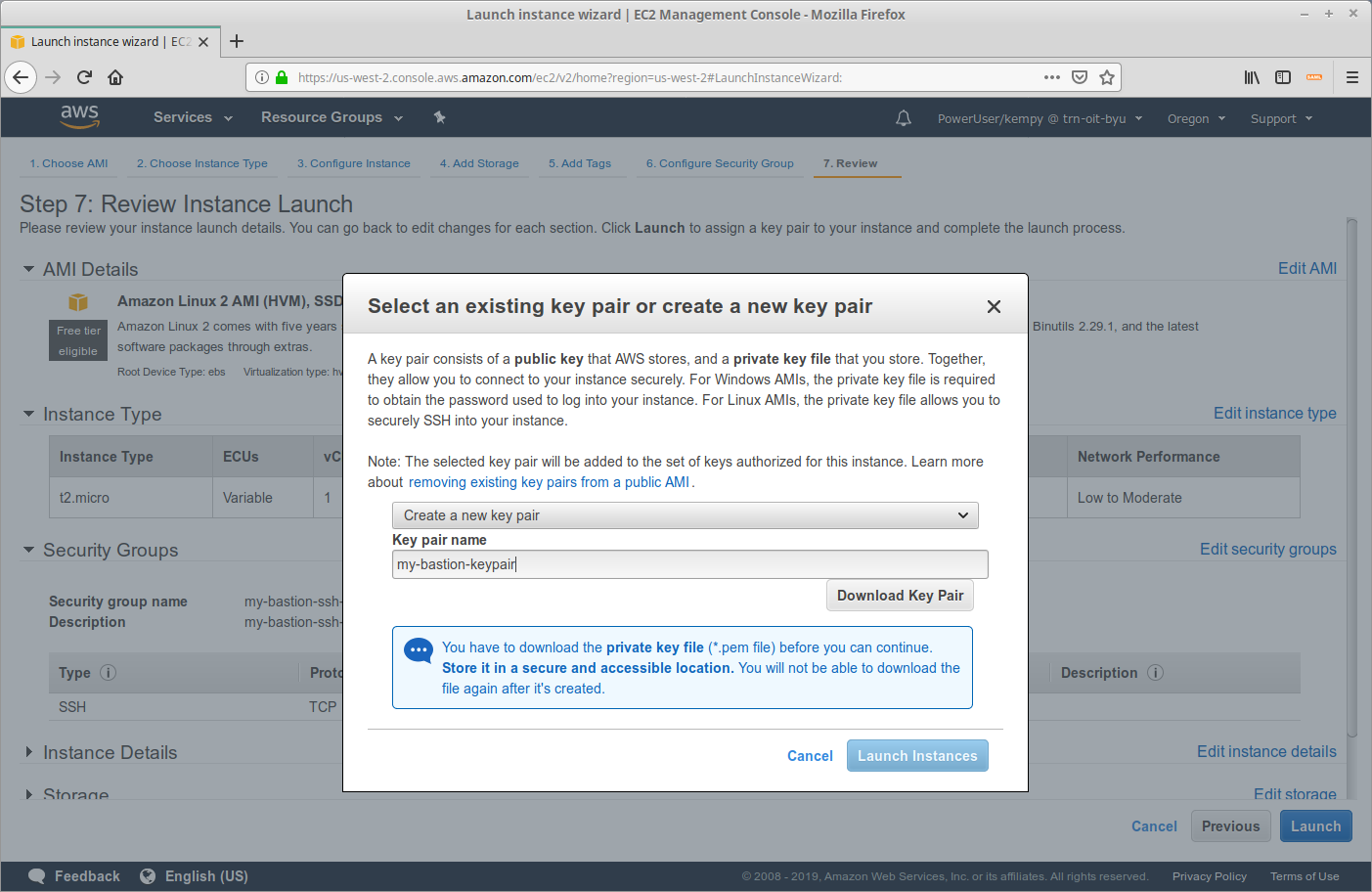Open the Support dropdown menu
This screenshot has height=892, width=1372.
[1281, 119]
